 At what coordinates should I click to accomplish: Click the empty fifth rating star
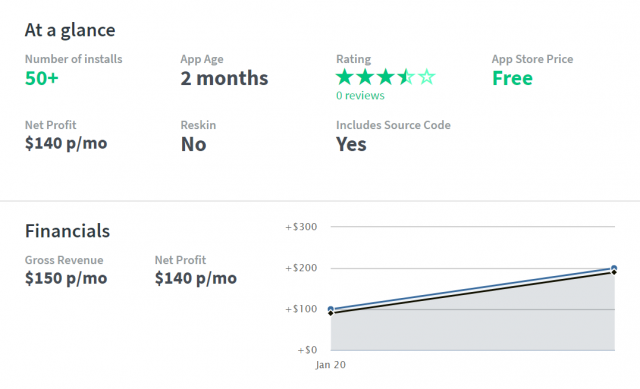point(427,77)
